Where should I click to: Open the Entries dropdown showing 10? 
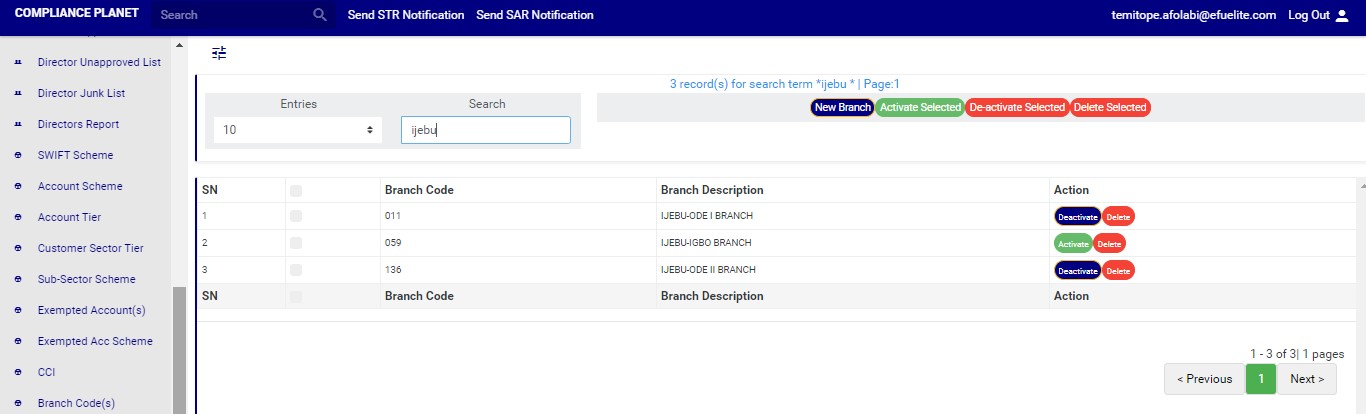(298, 130)
